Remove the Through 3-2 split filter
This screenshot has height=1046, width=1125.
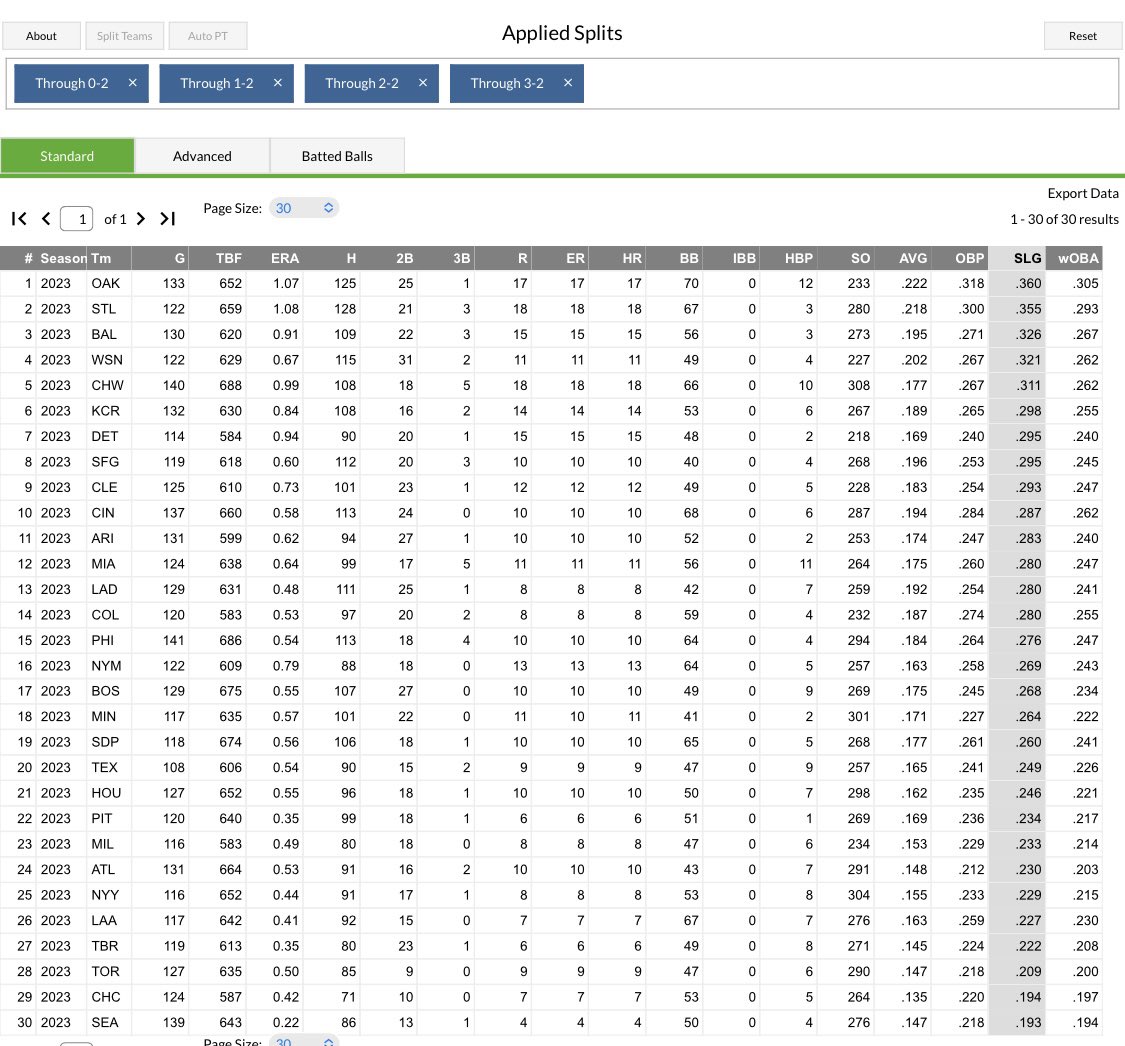[568, 83]
